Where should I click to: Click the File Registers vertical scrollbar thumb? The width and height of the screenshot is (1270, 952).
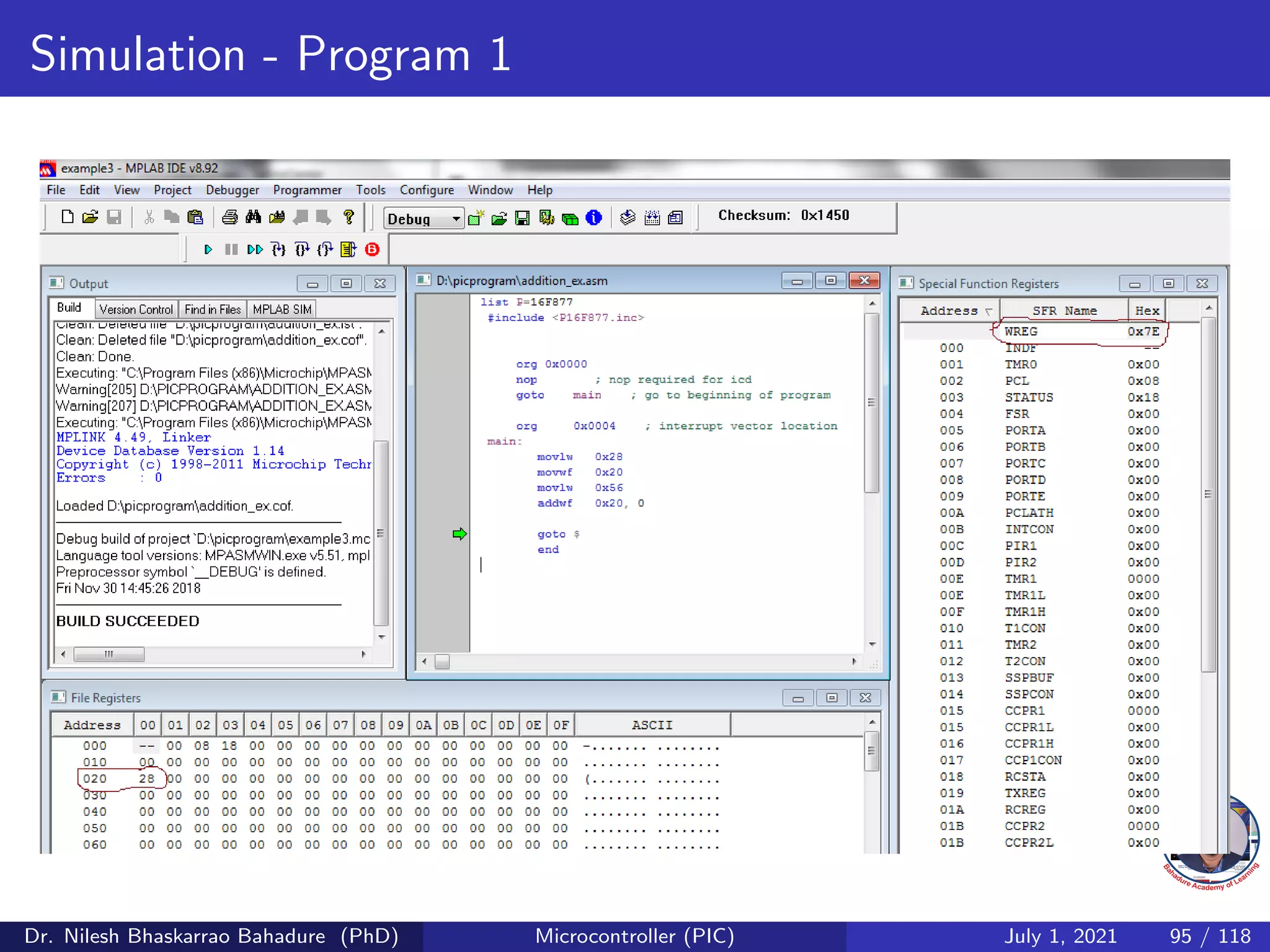[871, 751]
